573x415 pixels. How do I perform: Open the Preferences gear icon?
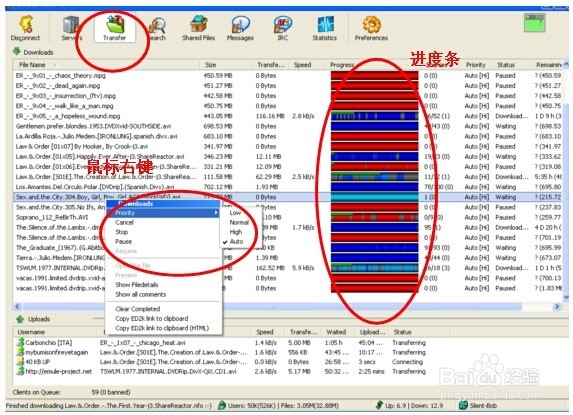click(x=371, y=28)
